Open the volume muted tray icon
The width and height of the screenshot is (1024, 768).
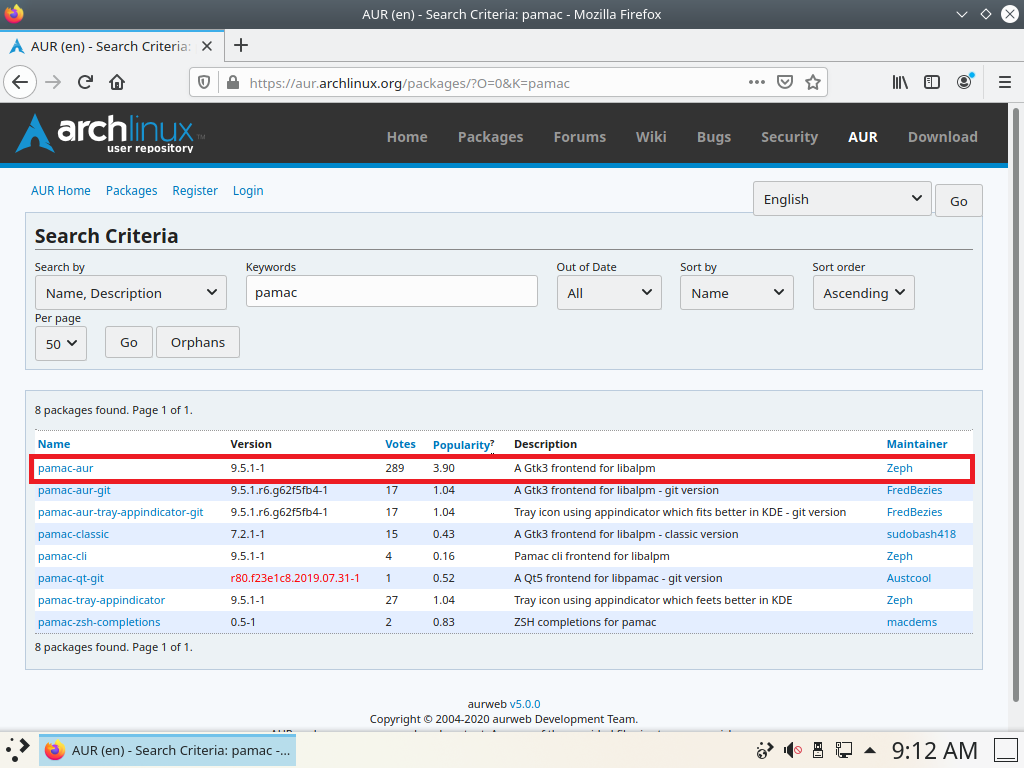[x=792, y=750]
